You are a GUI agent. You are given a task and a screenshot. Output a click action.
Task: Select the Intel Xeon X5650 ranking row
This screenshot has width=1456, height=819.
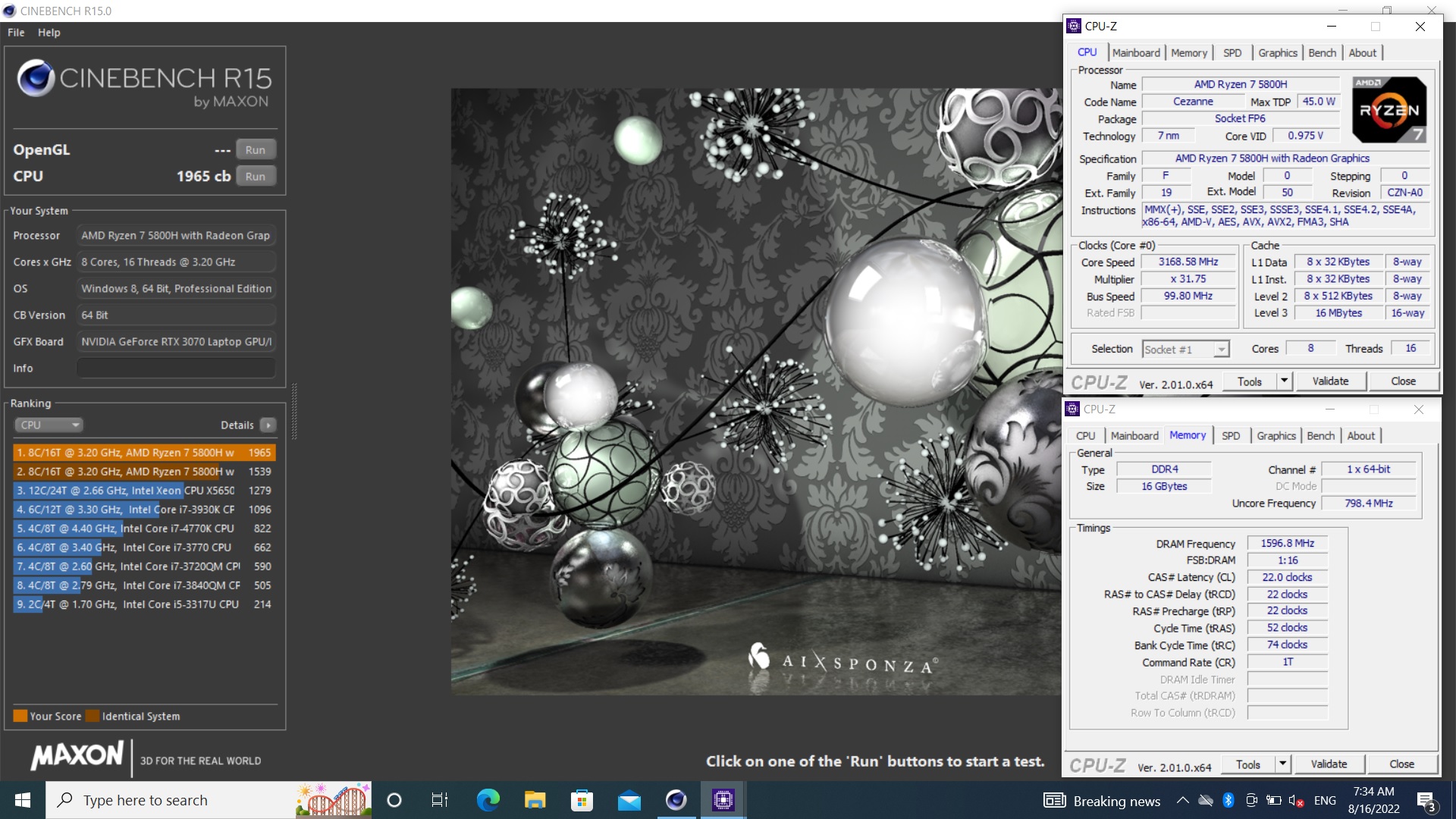tap(144, 490)
